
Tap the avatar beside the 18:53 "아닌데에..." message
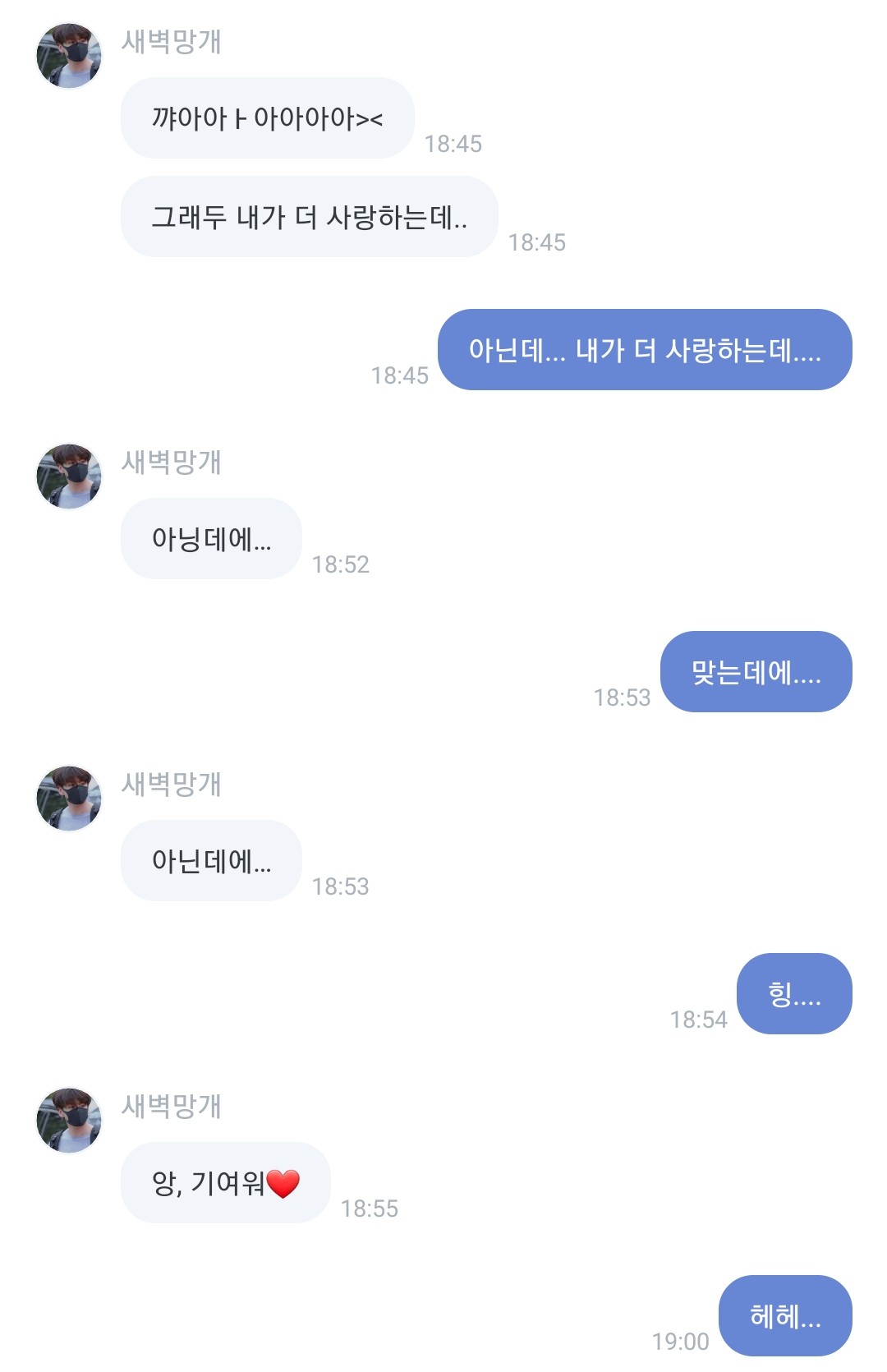(x=69, y=799)
